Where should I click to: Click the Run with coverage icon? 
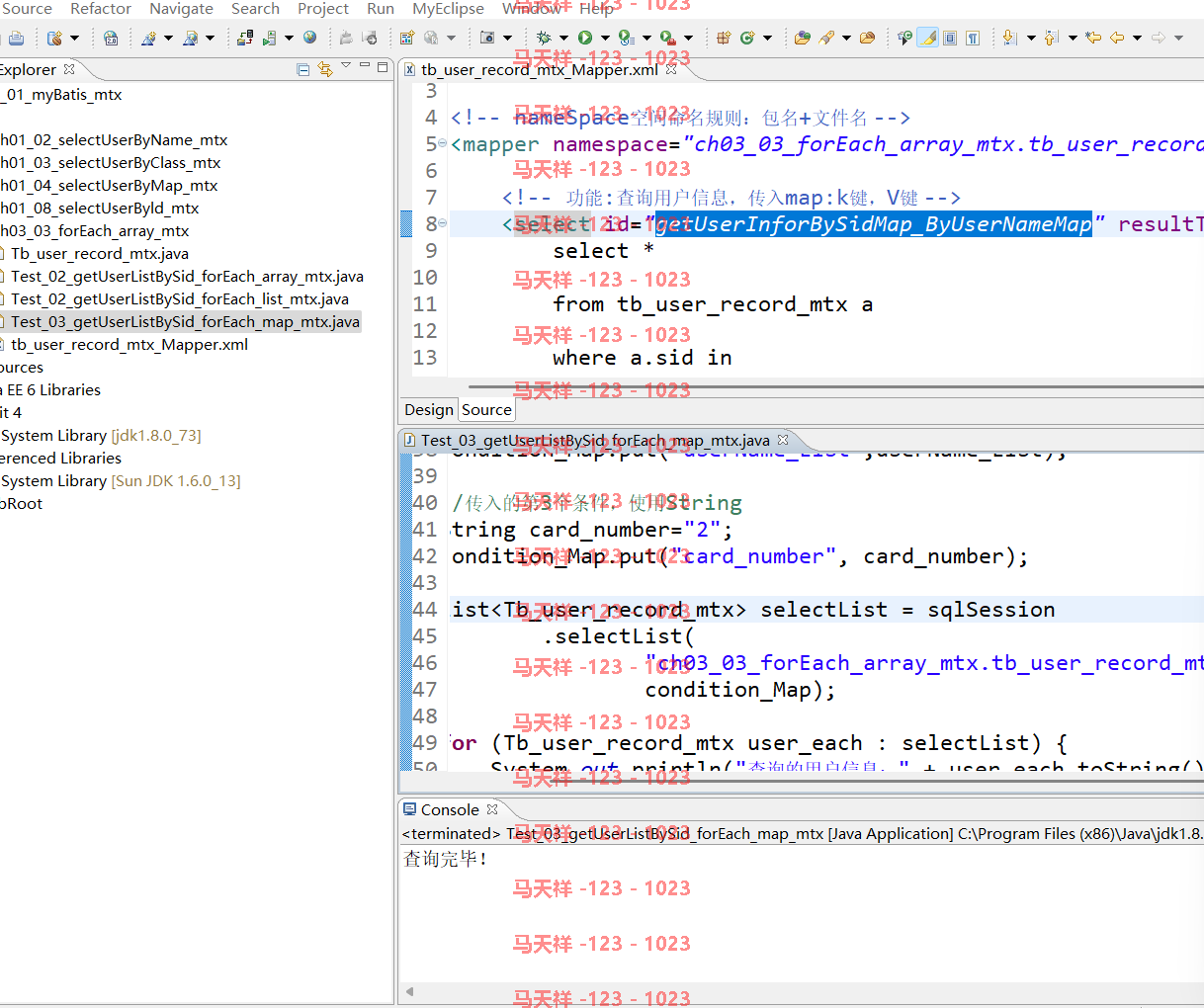pyautogui.click(x=626, y=38)
